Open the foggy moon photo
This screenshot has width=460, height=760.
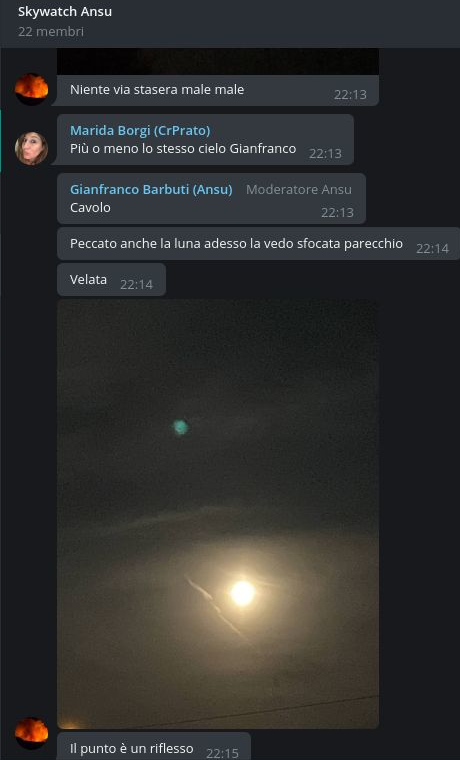click(218, 514)
